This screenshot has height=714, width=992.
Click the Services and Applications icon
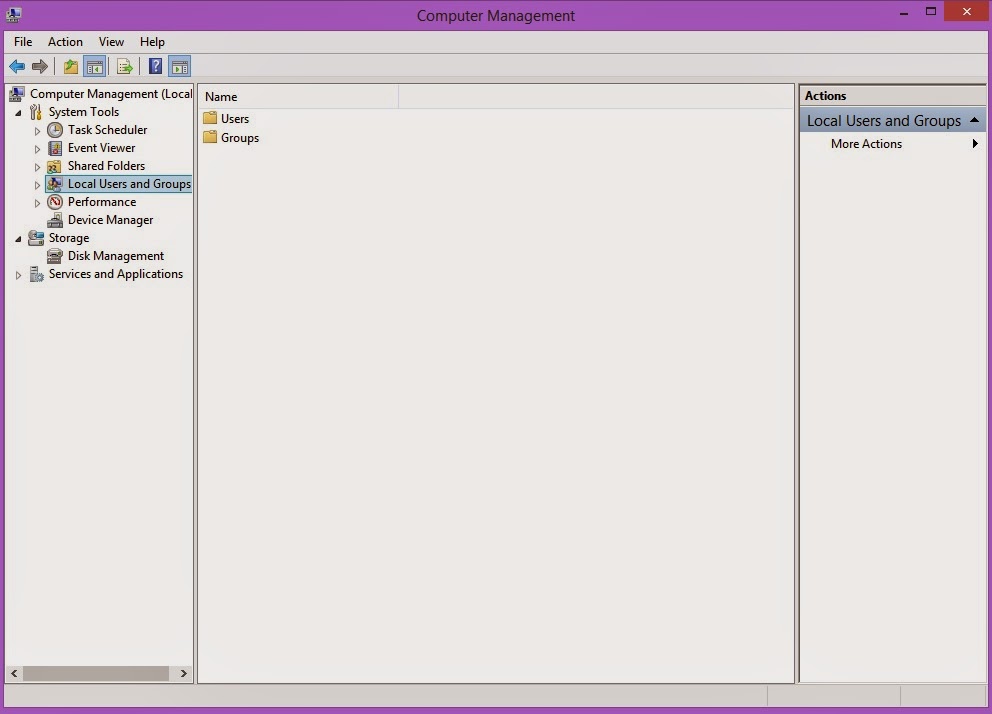tap(36, 274)
